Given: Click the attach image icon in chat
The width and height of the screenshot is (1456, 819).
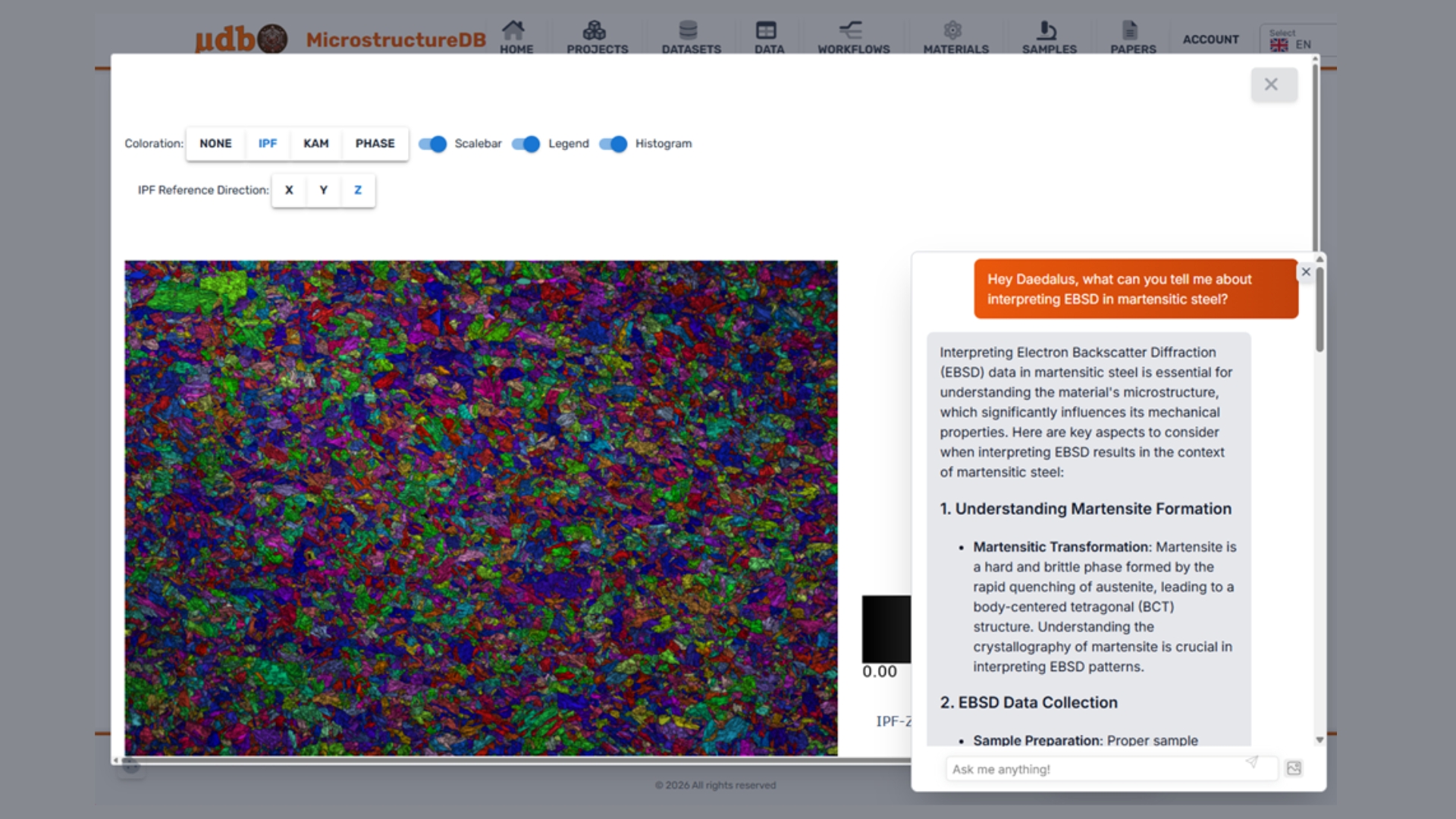Looking at the screenshot, I should [x=1294, y=768].
